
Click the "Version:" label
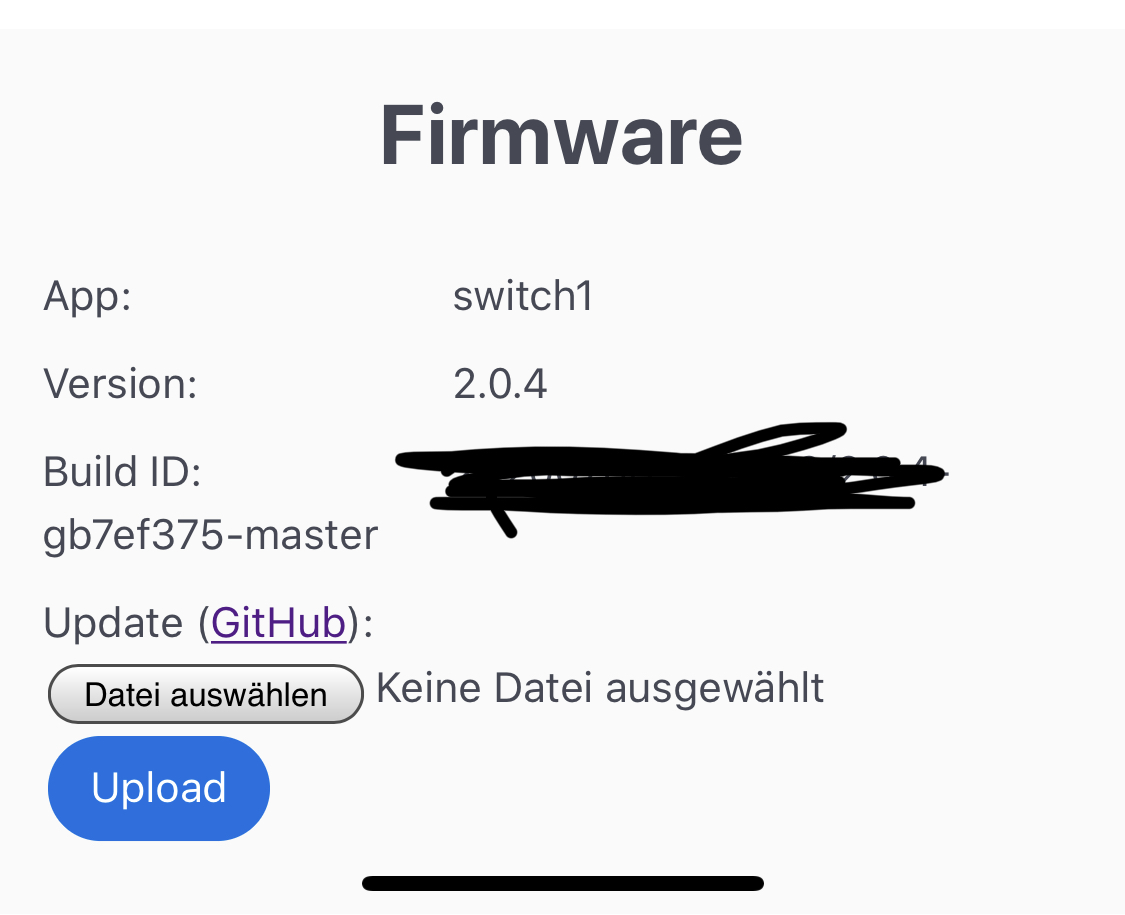tap(120, 384)
